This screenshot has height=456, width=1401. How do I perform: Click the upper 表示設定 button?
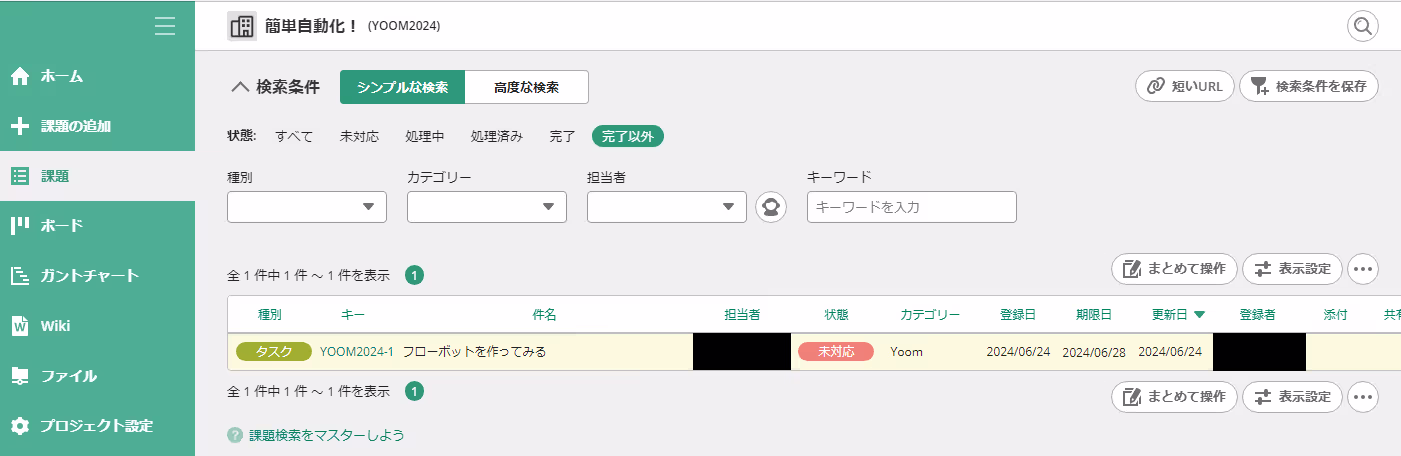tap(1292, 268)
